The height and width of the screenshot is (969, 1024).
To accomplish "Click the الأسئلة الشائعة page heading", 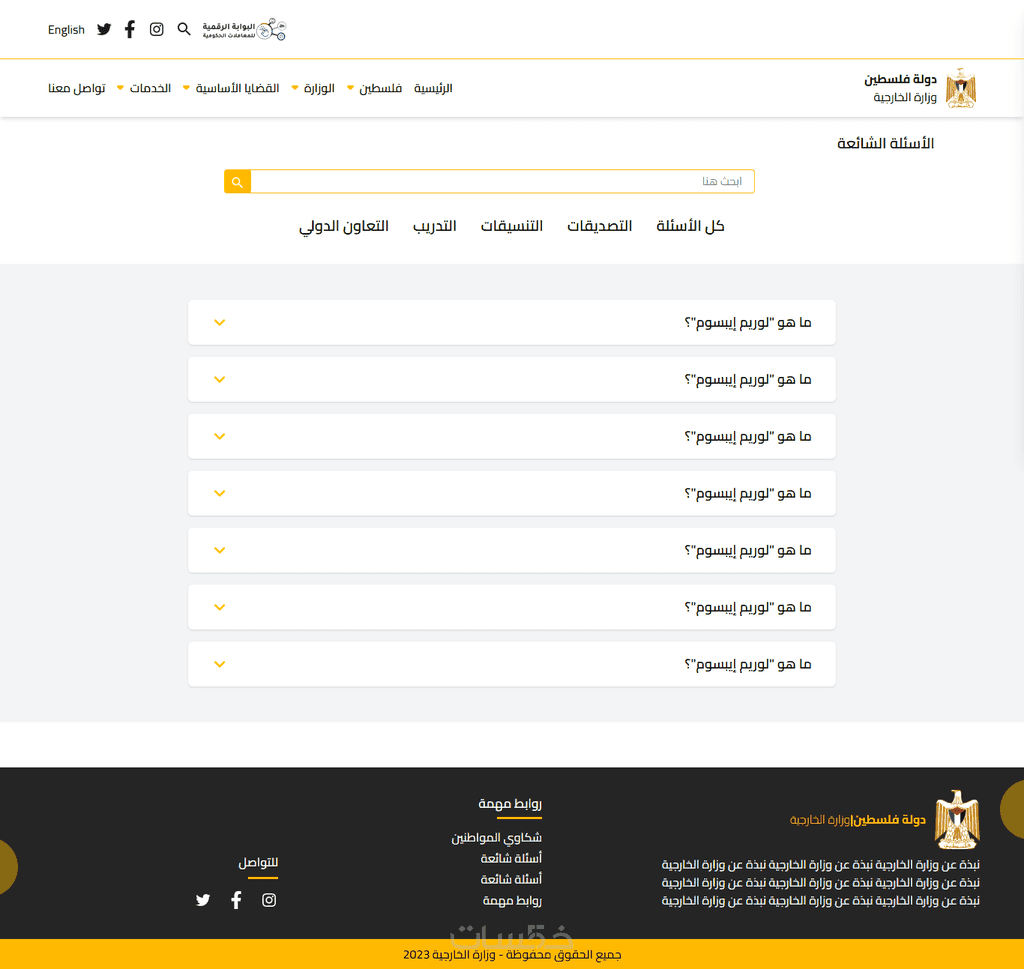I will point(886,144).
